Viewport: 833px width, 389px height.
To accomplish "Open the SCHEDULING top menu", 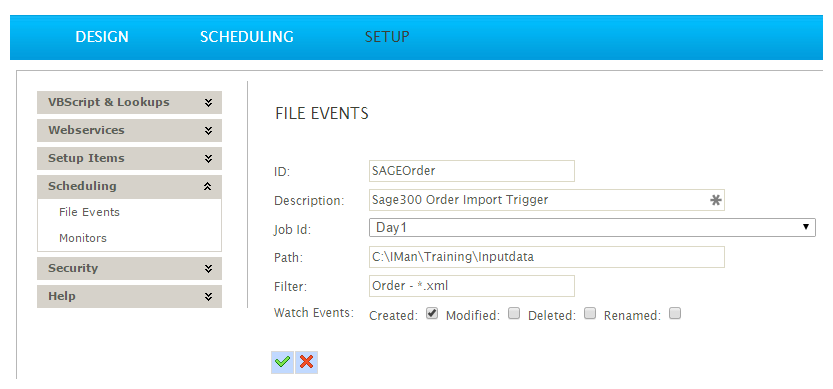I will point(246,37).
